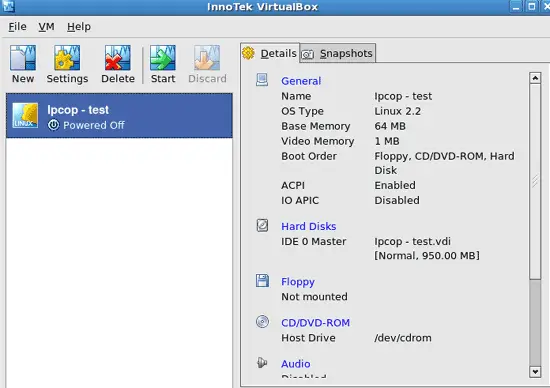Open the File menu
Viewport: 550px width, 388px height.
click(x=18, y=27)
